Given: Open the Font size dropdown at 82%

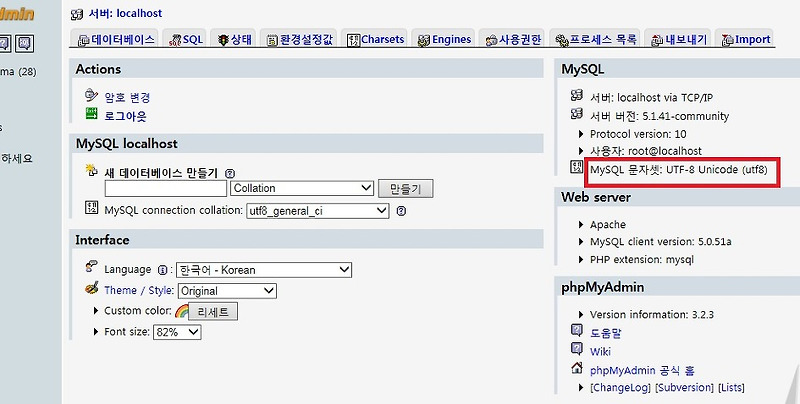Looking at the screenshot, I should (177, 332).
